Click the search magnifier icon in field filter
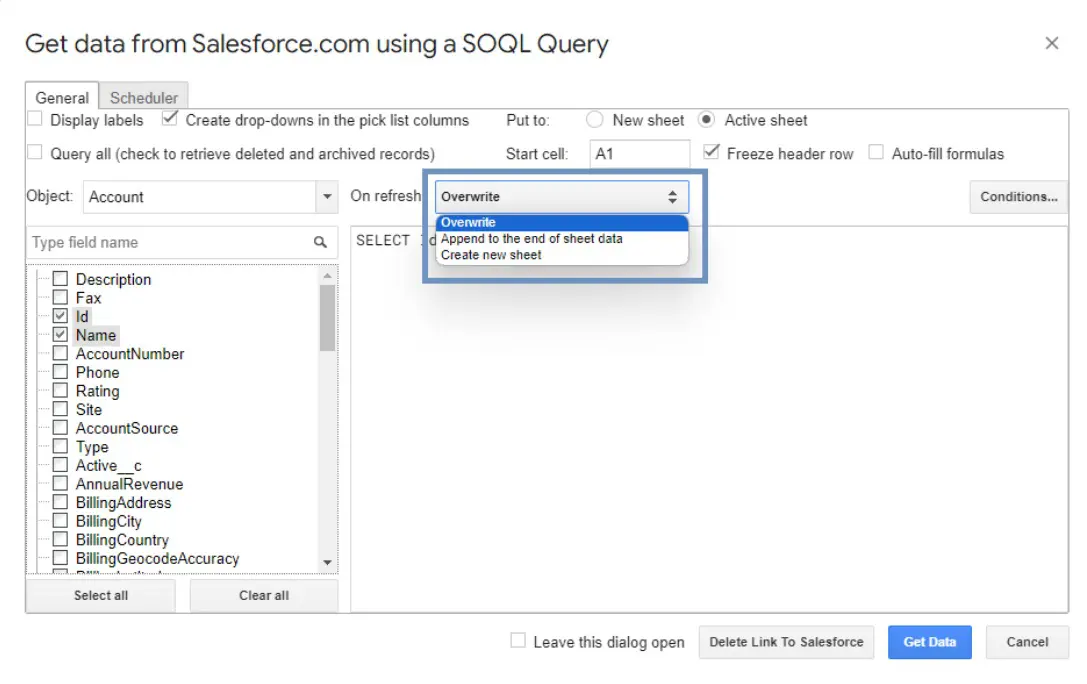 [320, 242]
